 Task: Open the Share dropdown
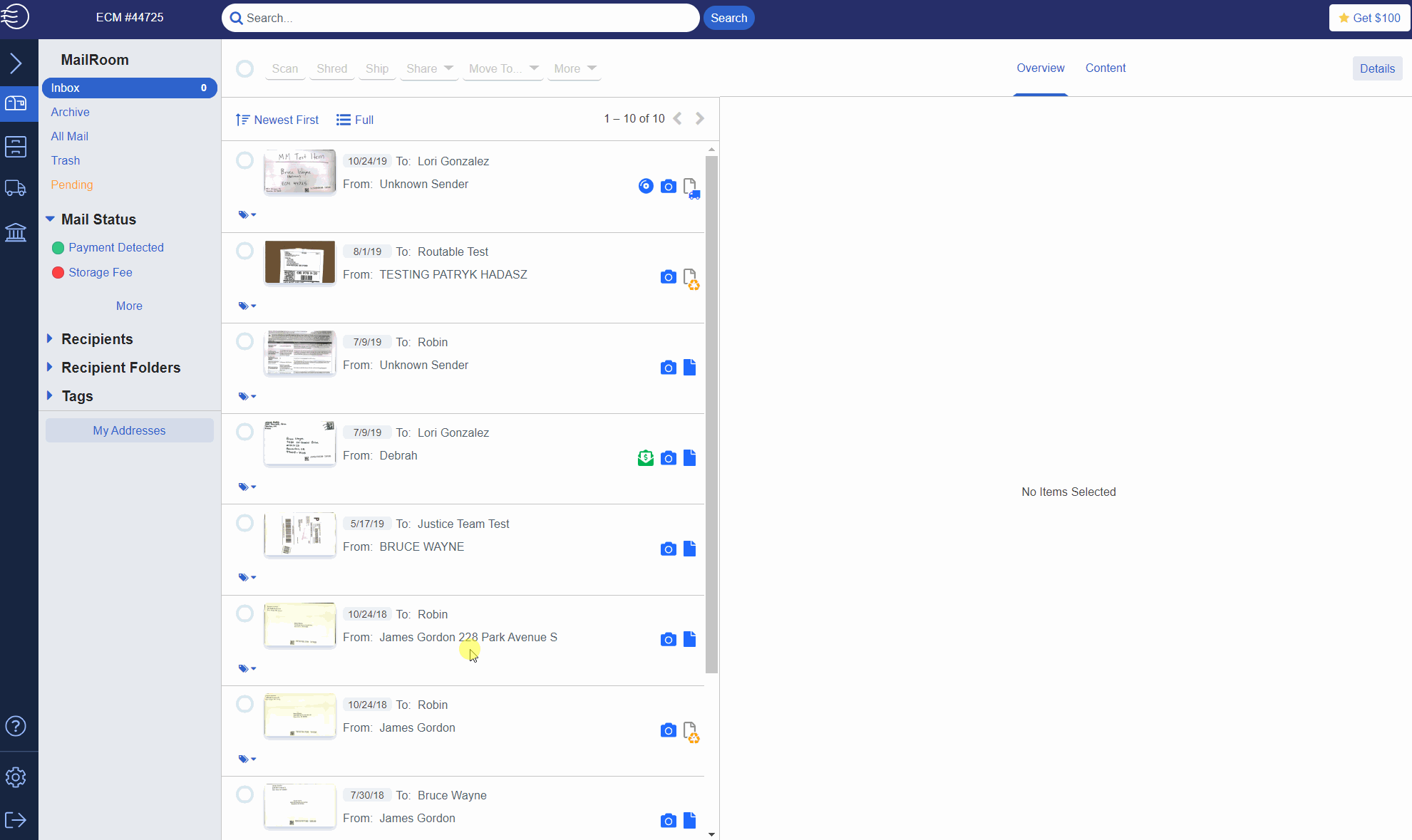tap(429, 68)
